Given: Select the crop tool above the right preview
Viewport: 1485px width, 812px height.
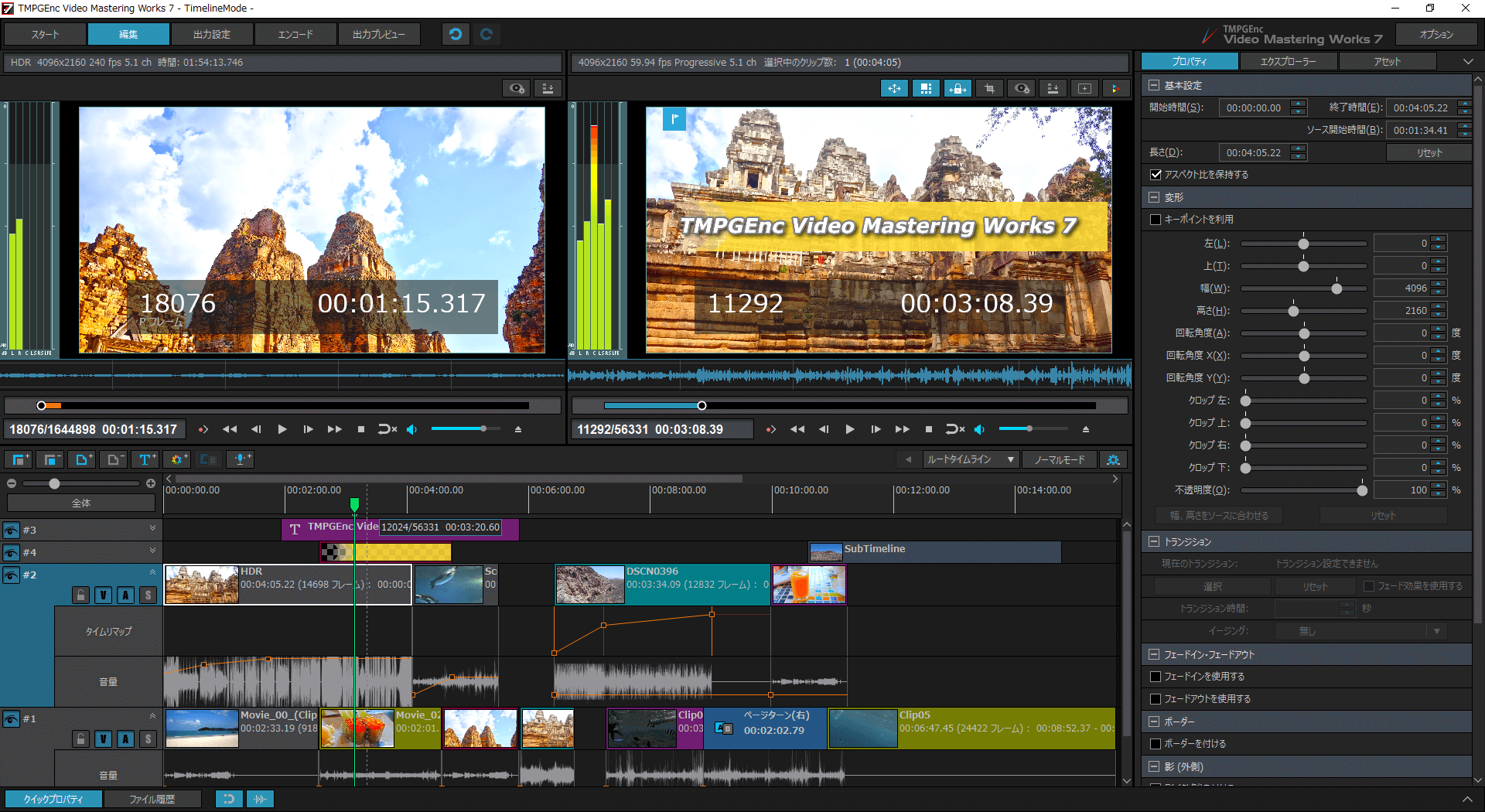Looking at the screenshot, I should click(x=989, y=88).
